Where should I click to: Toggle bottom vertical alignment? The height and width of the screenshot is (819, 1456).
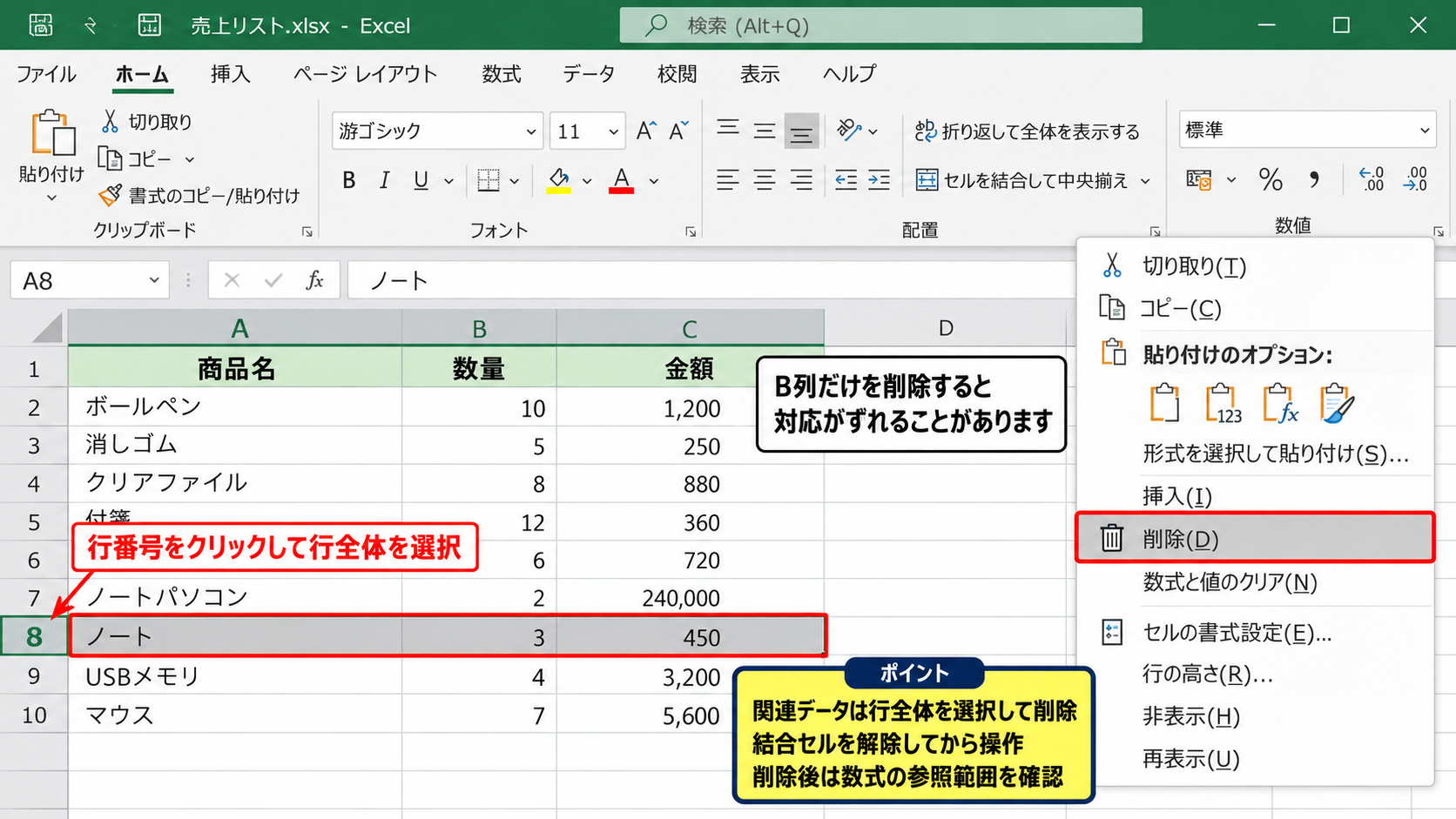[801, 131]
